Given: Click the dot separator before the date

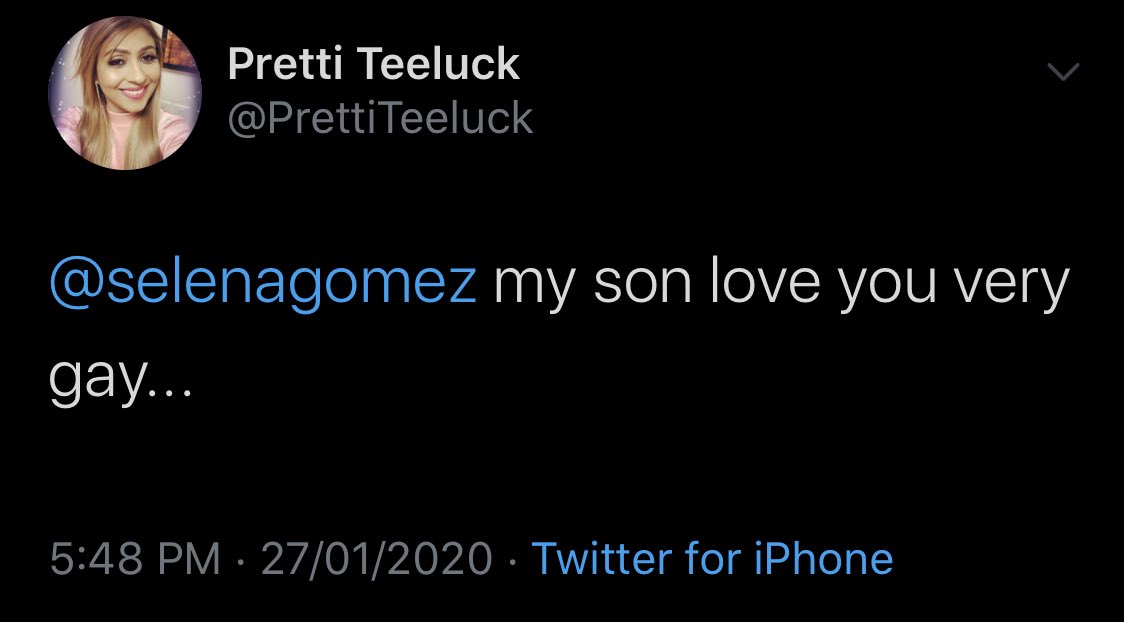Looking at the screenshot, I should (241, 558).
